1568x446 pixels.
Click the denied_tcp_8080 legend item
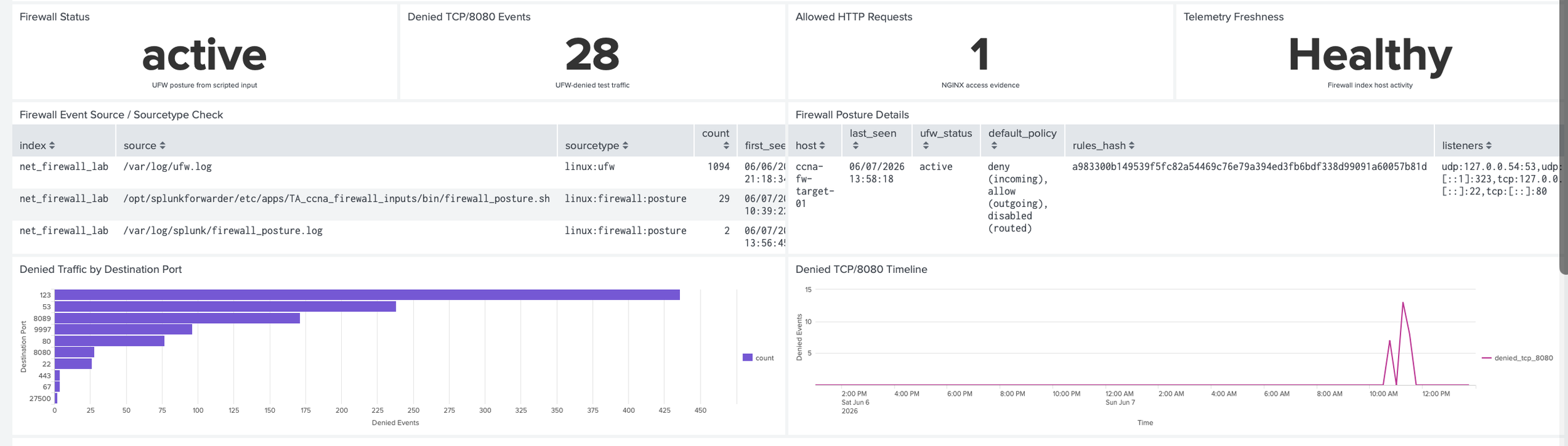1517,358
